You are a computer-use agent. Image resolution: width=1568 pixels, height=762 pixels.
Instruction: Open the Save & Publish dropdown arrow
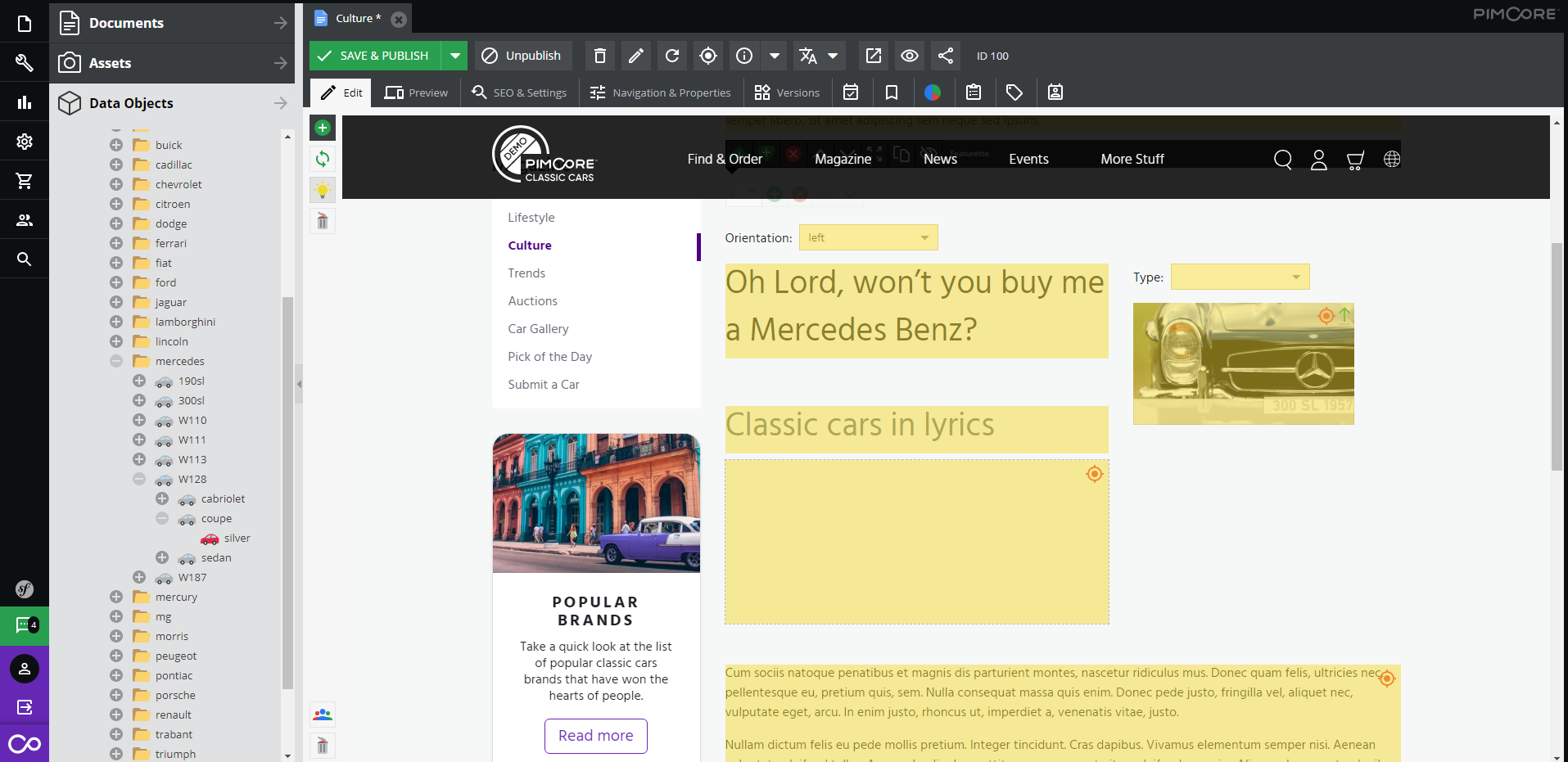(454, 56)
